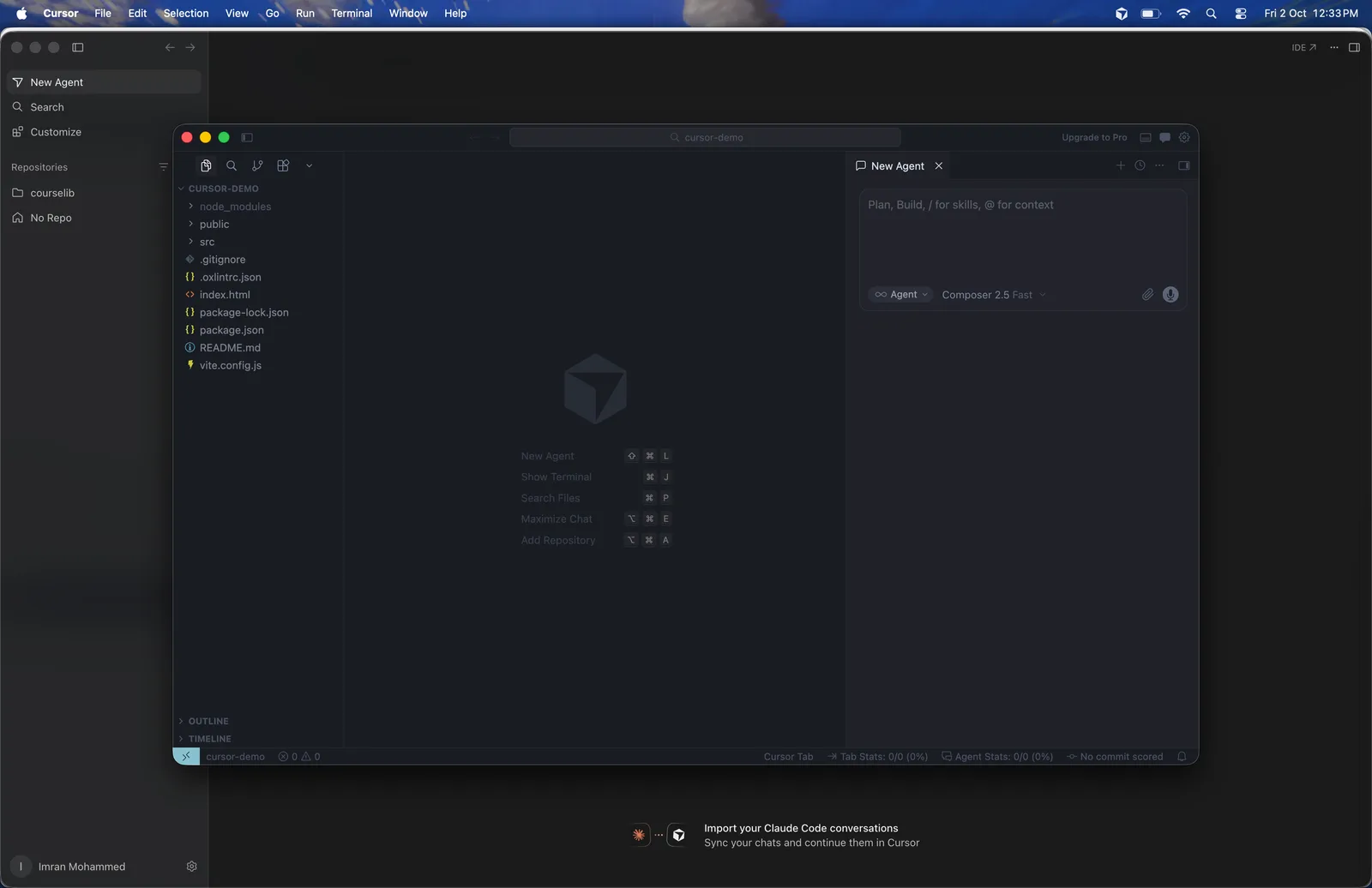This screenshot has width=1372, height=888.
Task: Open the Explorer view icon
Action: coord(206,165)
